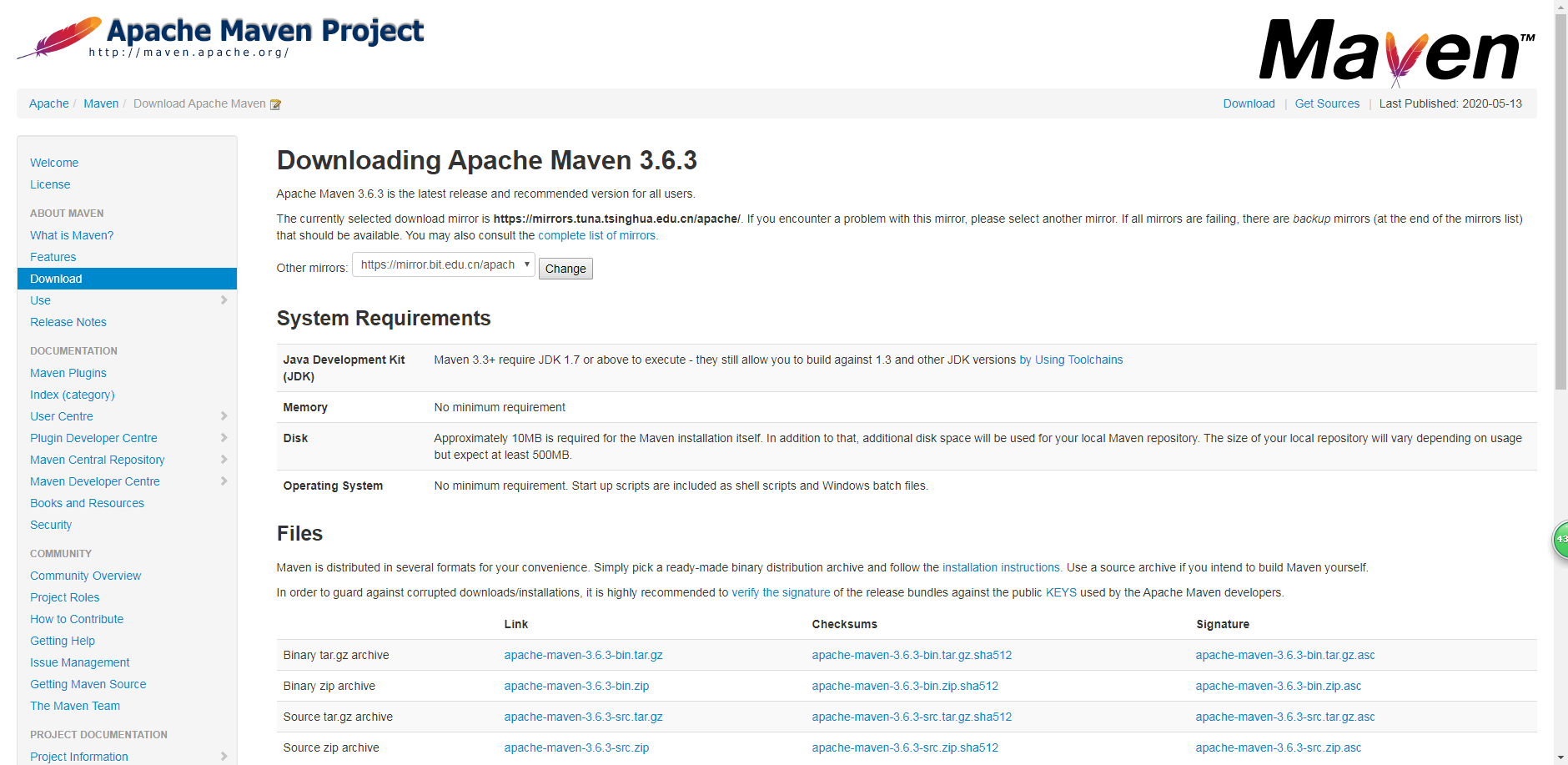Expand the Plugin Developer Centre chevron
The width and height of the screenshot is (1568, 765).
(x=224, y=438)
